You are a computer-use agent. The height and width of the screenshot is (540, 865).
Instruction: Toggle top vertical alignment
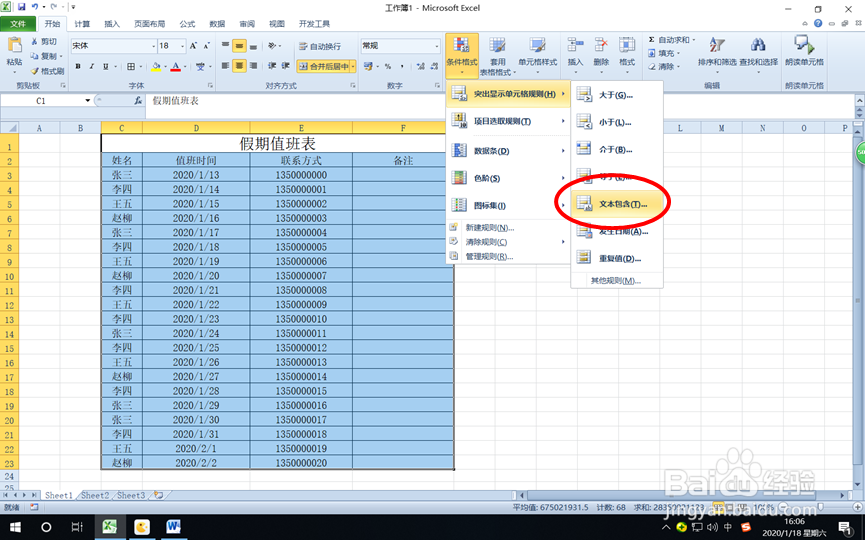pyautogui.click(x=225, y=46)
